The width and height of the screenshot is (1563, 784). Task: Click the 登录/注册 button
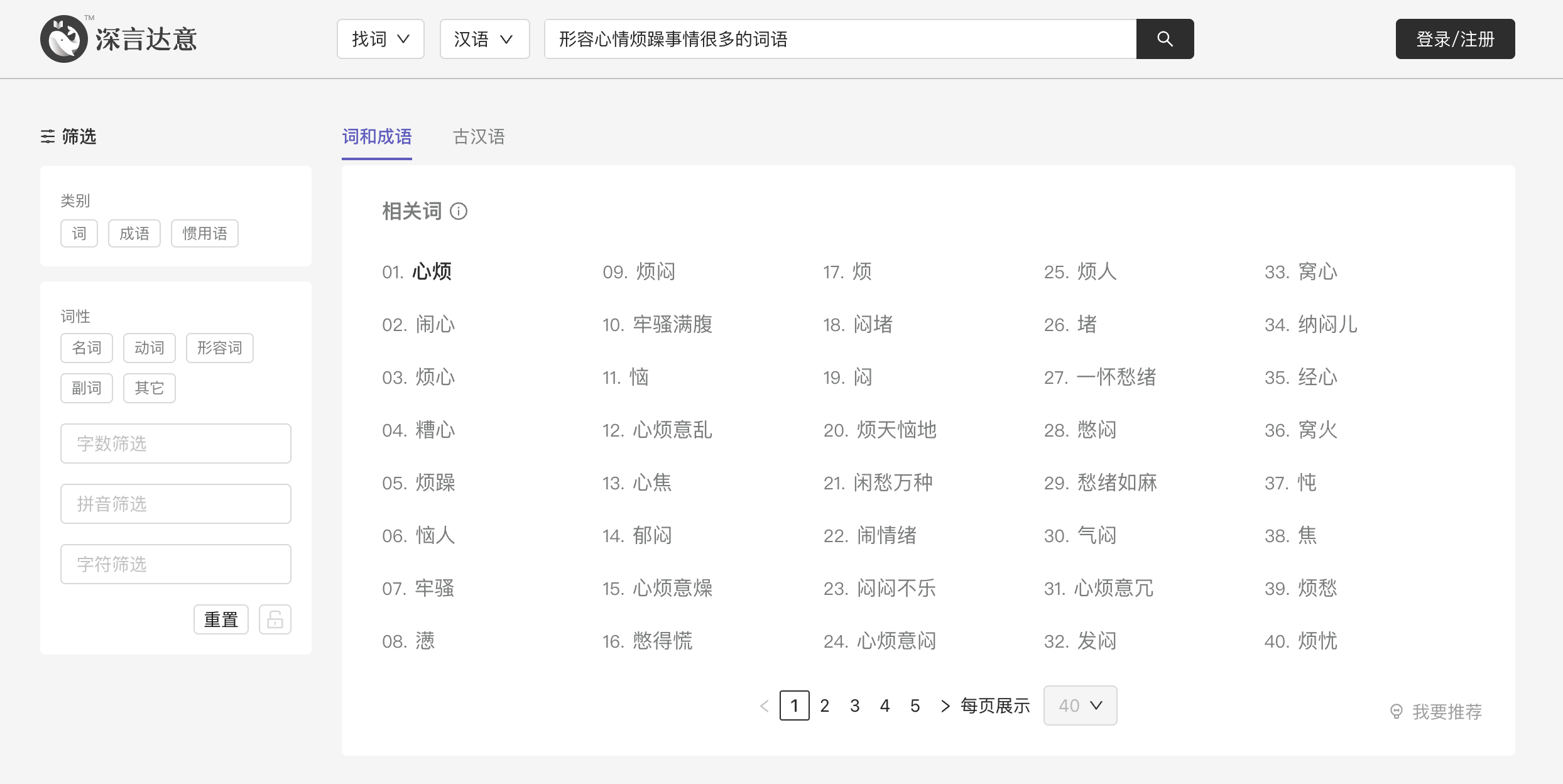coord(1455,38)
